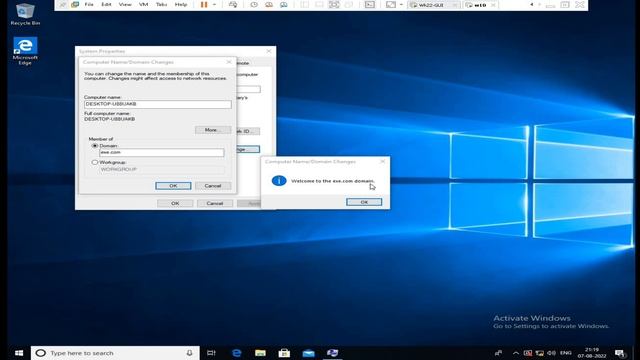Click the unity mode icon in VMware toolbar
640x360 pixels.
(x=349, y=4)
